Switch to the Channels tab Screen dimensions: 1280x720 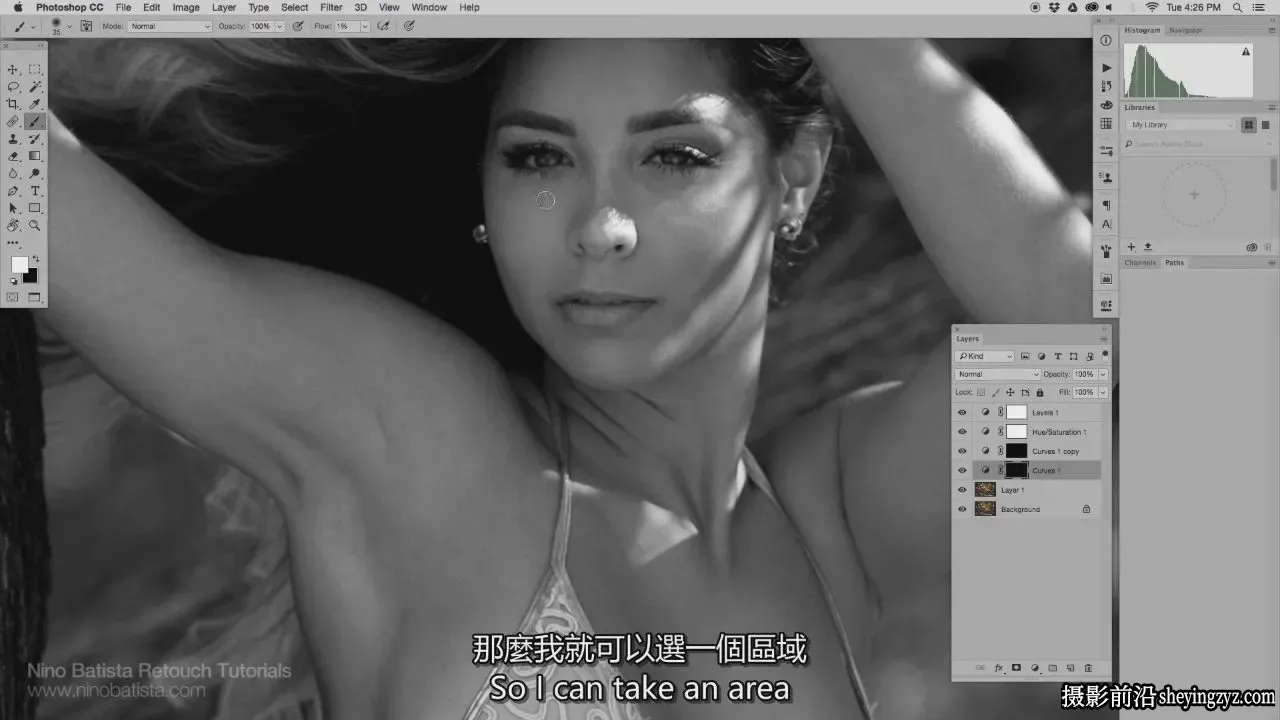(1140, 263)
